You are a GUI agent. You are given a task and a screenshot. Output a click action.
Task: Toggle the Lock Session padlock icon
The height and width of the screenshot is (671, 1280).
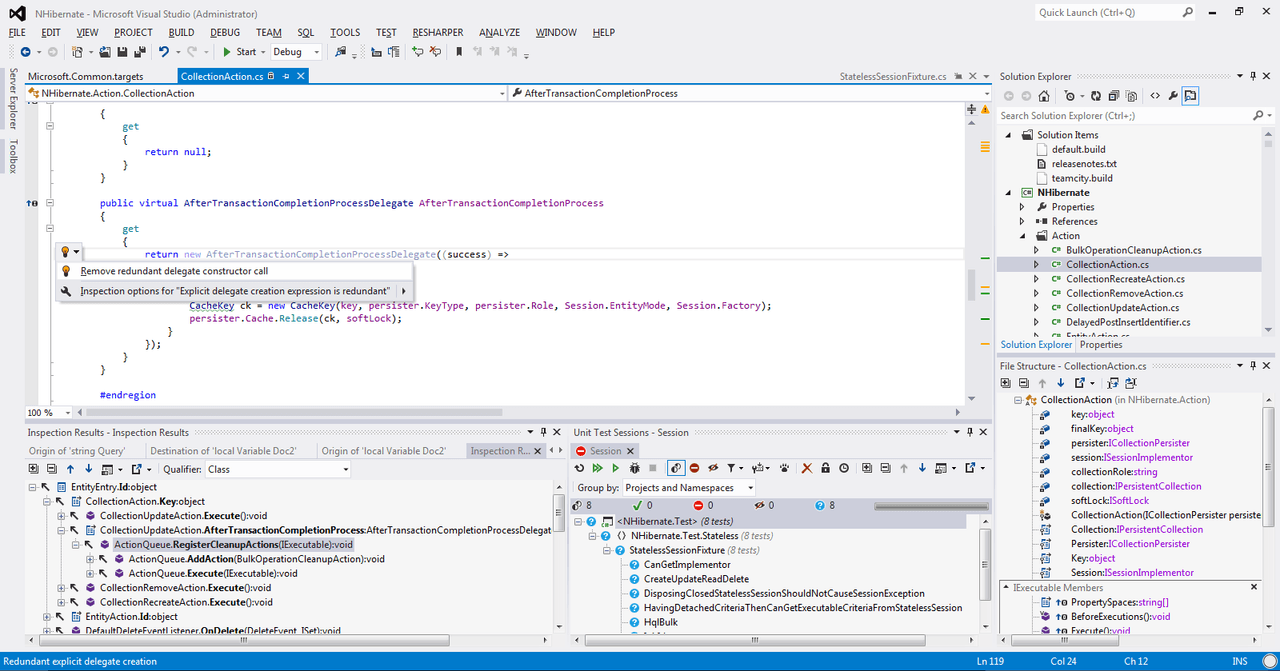coord(825,468)
